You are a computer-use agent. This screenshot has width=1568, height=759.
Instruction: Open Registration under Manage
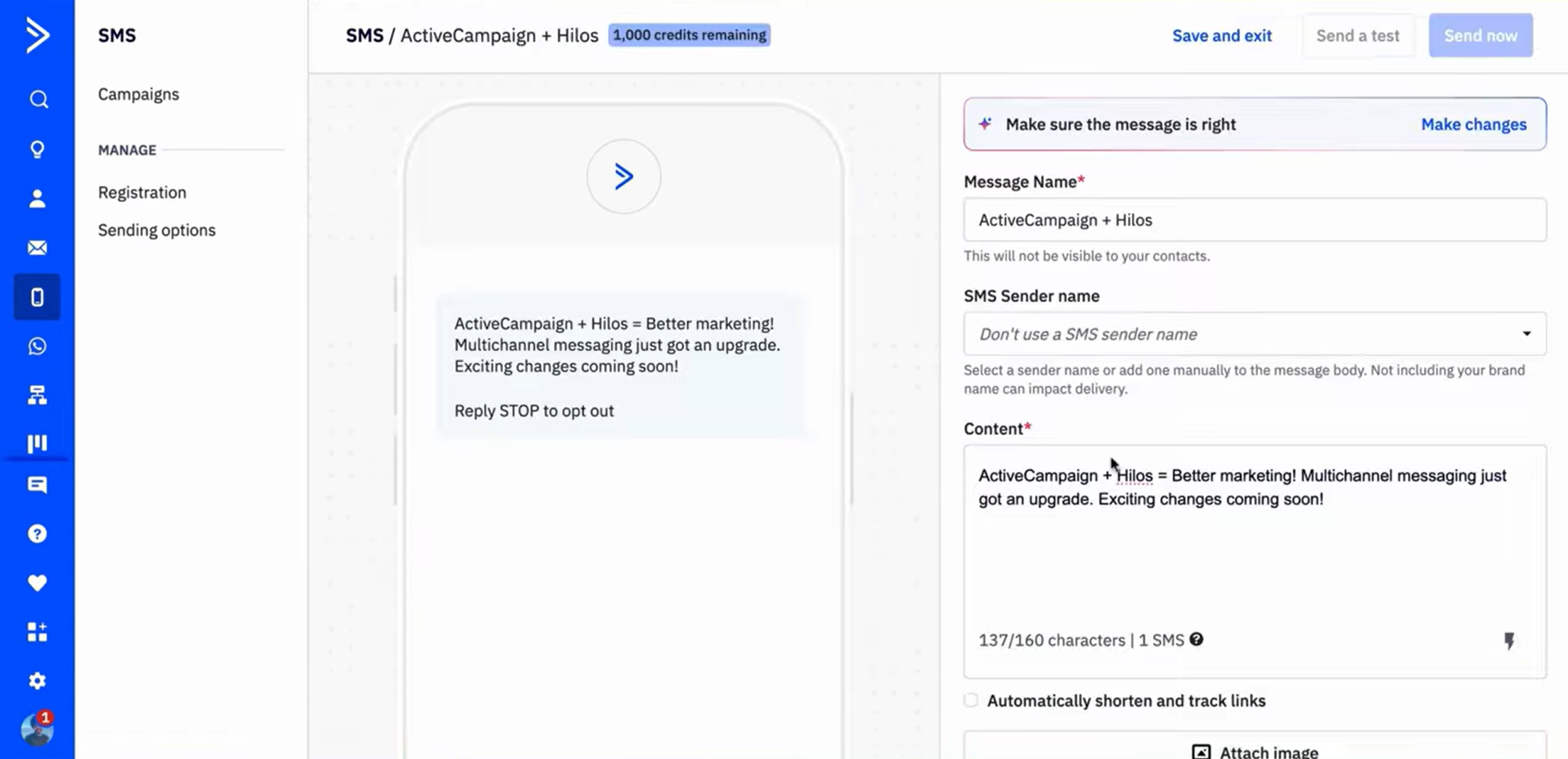tap(142, 192)
